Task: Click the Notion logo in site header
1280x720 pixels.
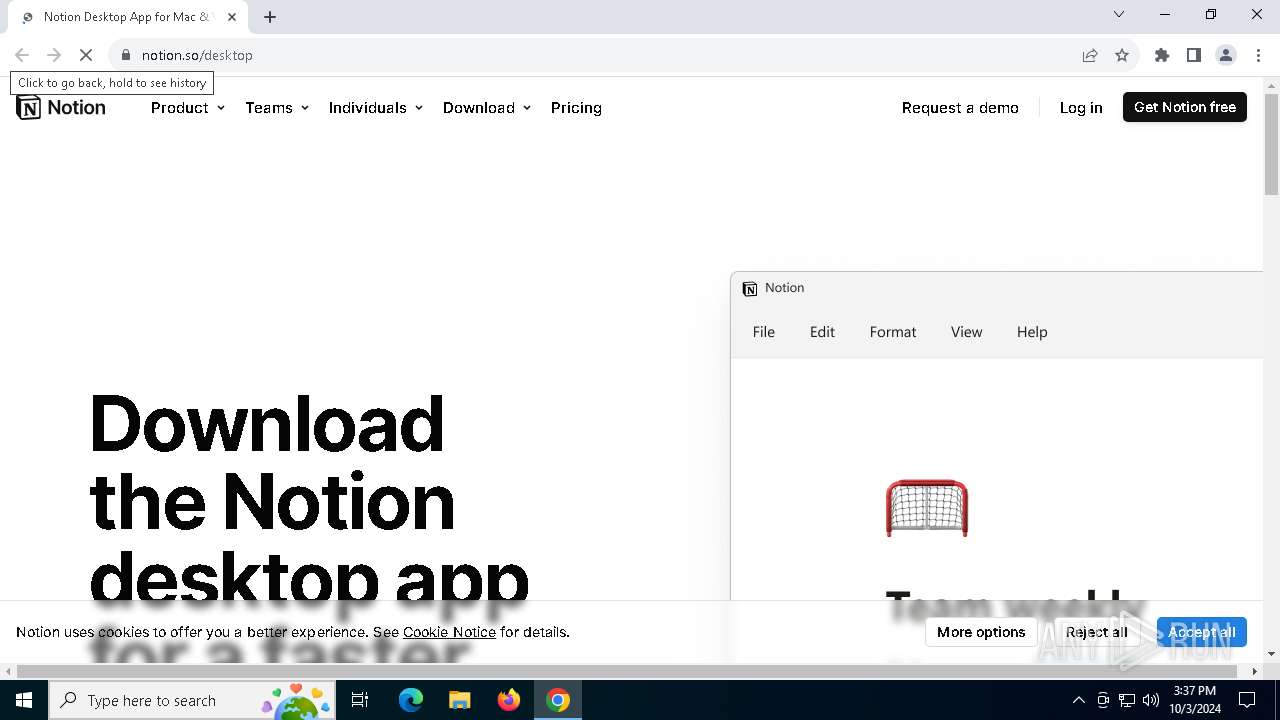Action: pyautogui.click(x=61, y=108)
